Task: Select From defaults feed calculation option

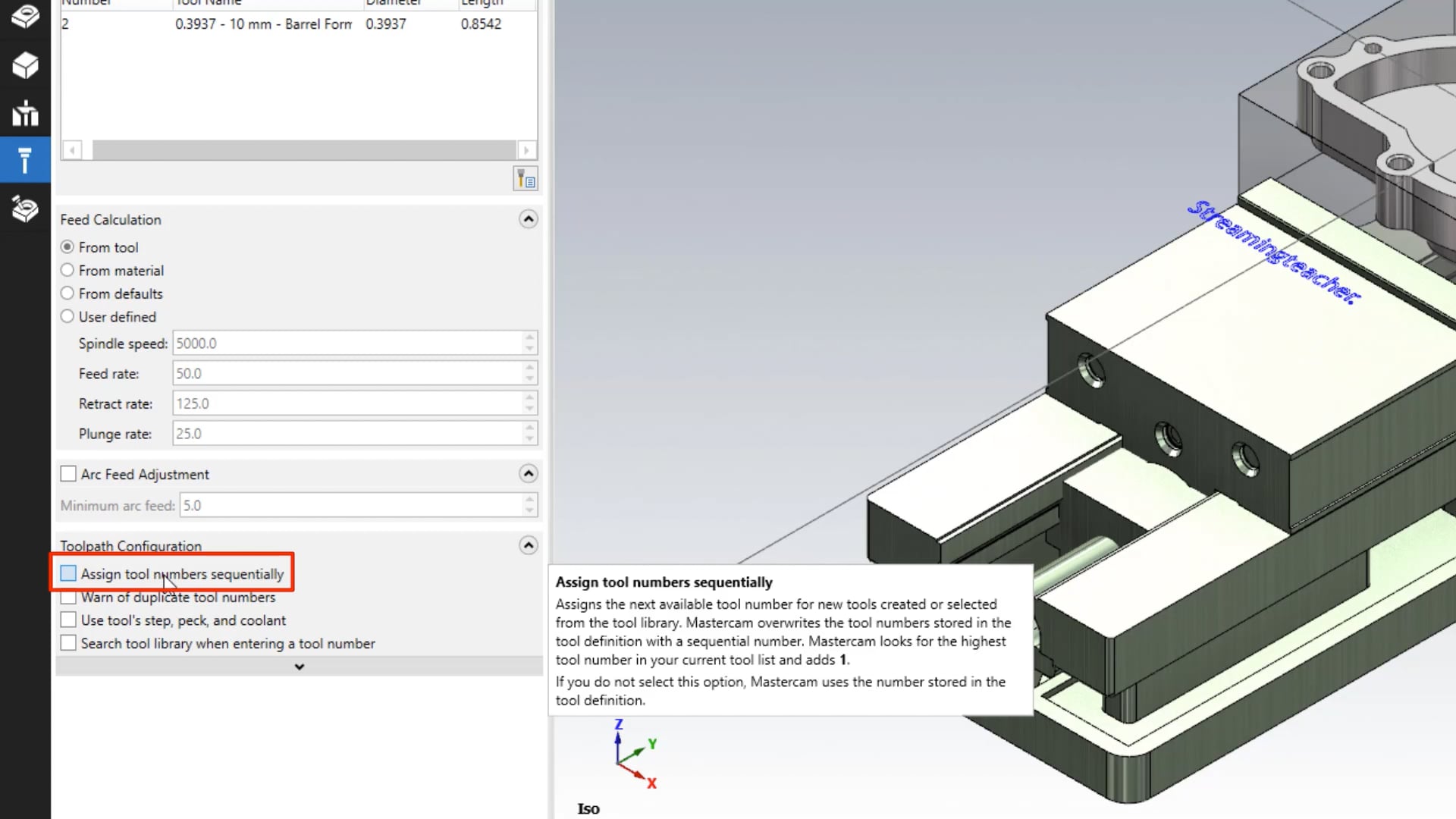Action: (68, 293)
